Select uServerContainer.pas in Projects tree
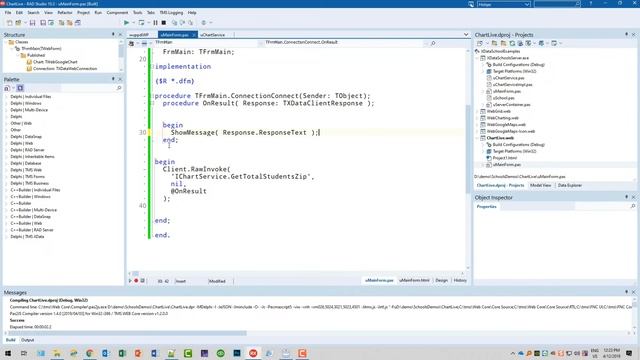The height and width of the screenshot is (360, 640). 511,104
